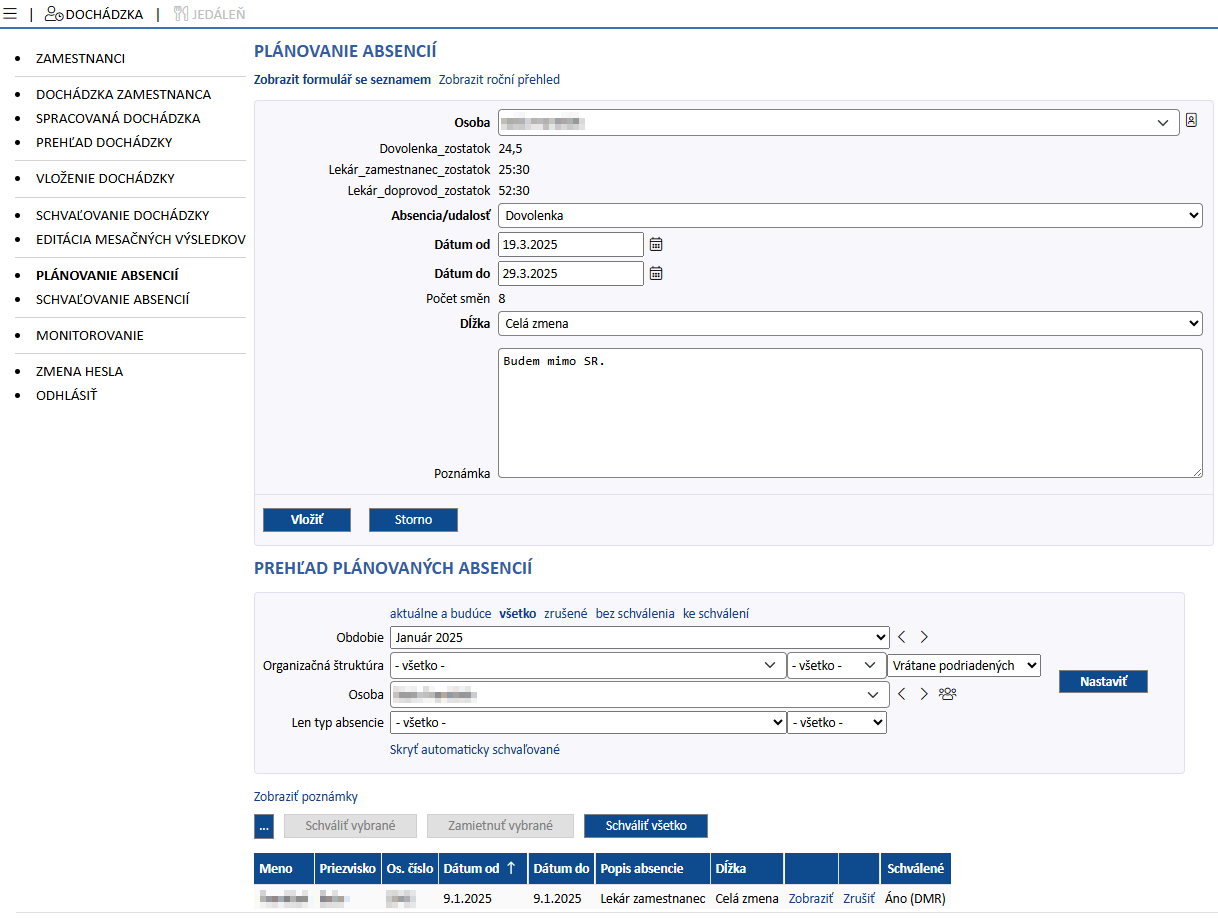Select aktuálne a budúce filter
Screen dimensions: 1218x918
(441, 614)
